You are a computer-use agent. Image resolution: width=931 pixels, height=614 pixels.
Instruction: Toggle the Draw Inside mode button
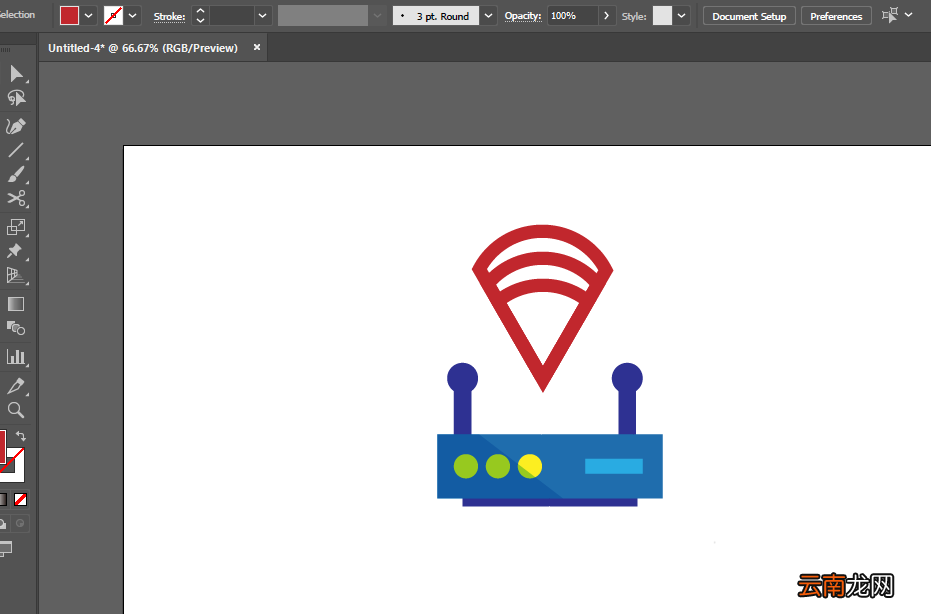[x=20, y=523]
